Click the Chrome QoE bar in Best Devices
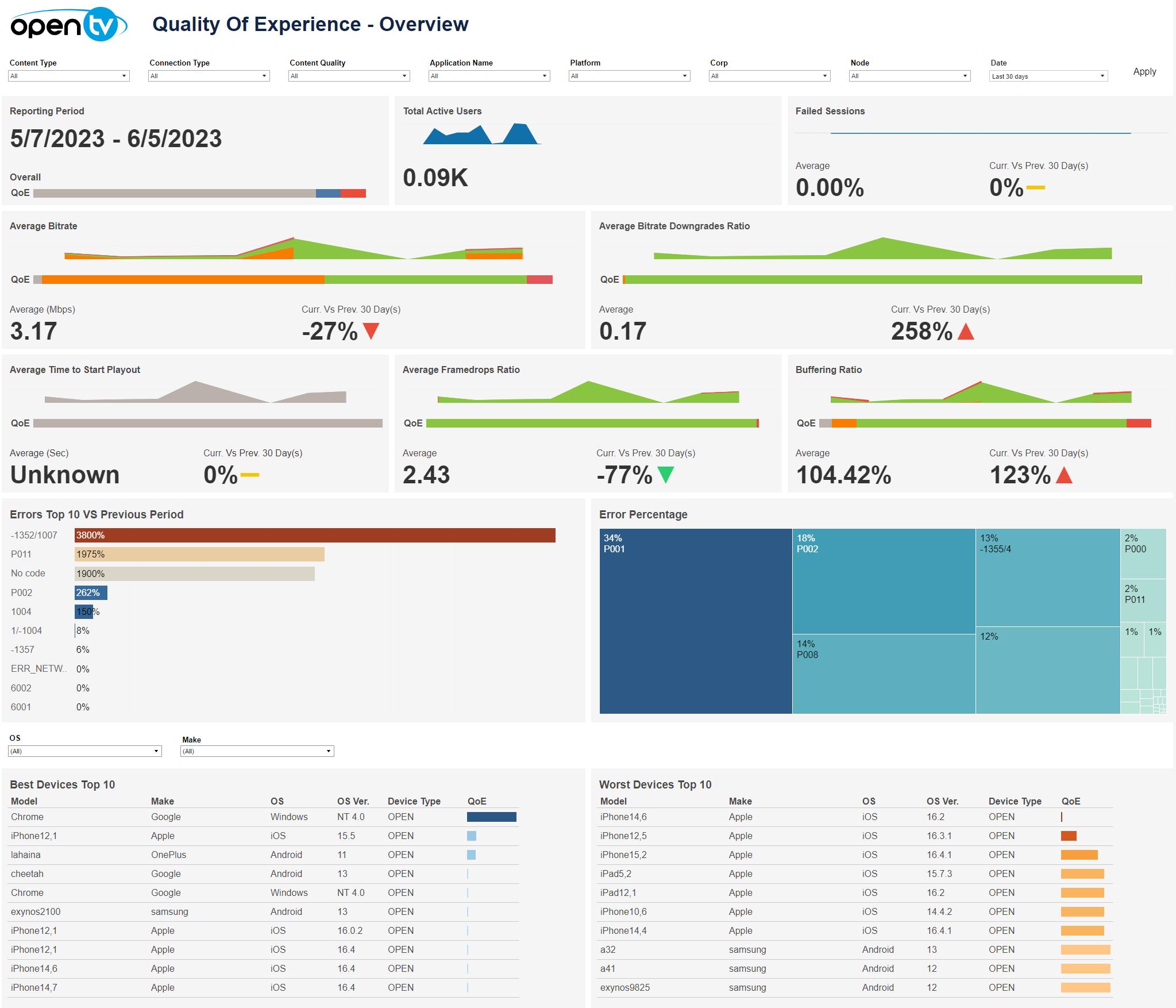Viewport: 1176px width, 1008px height. (x=491, y=817)
